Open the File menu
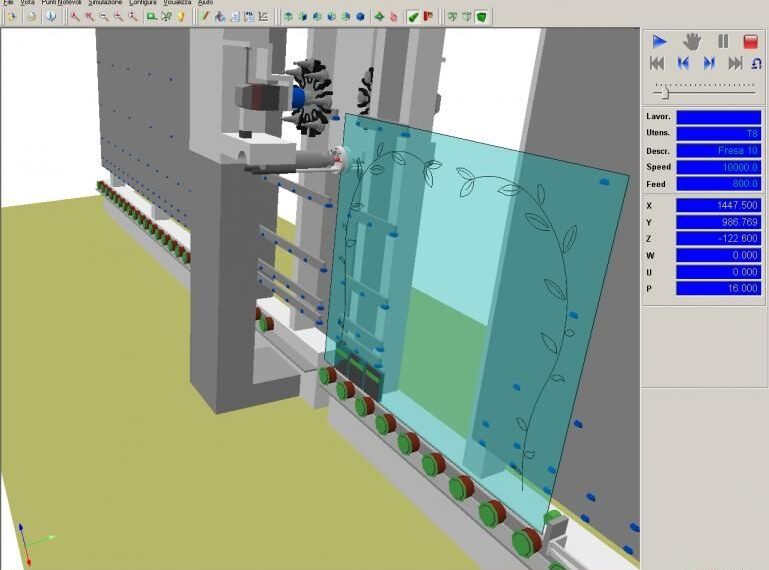The image size is (769, 570). coord(8,2)
